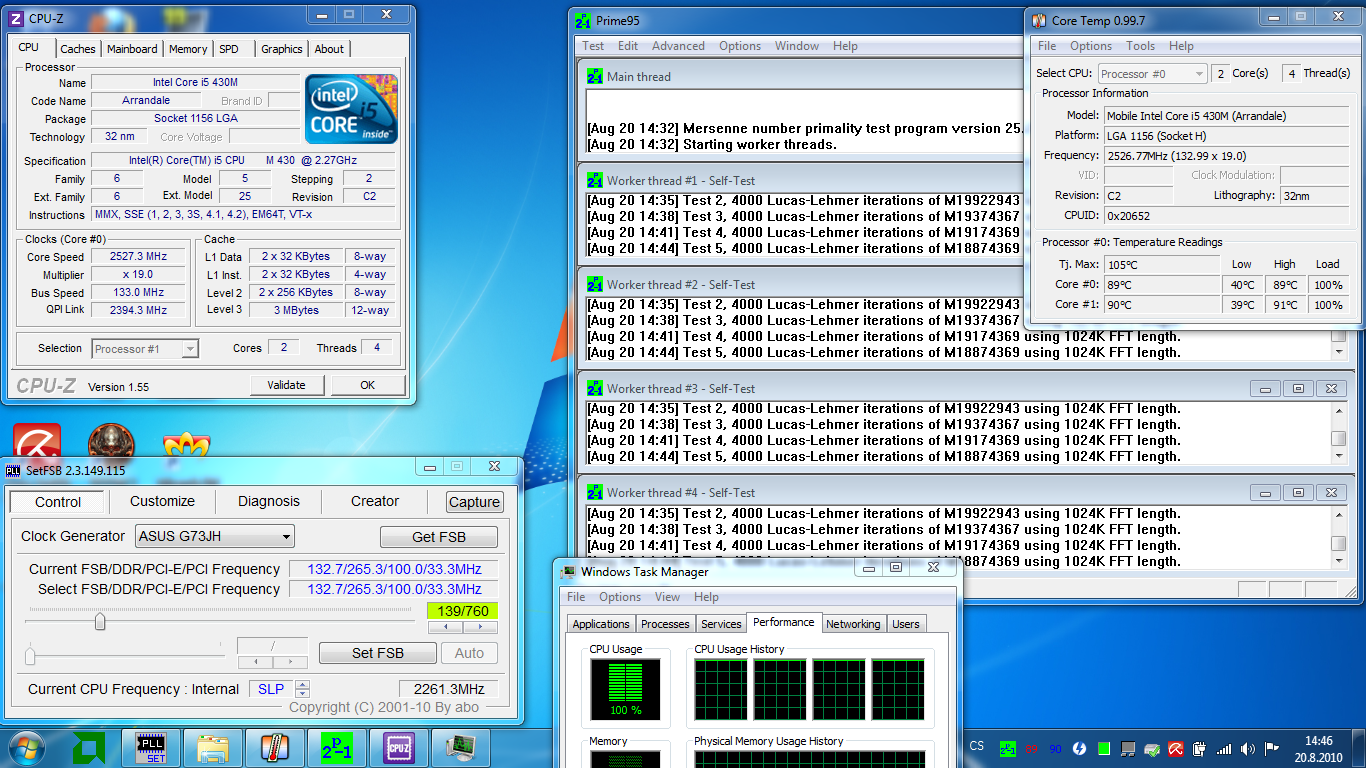Open View menu in Windows Task Manager
The width and height of the screenshot is (1366, 768).
[667, 597]
